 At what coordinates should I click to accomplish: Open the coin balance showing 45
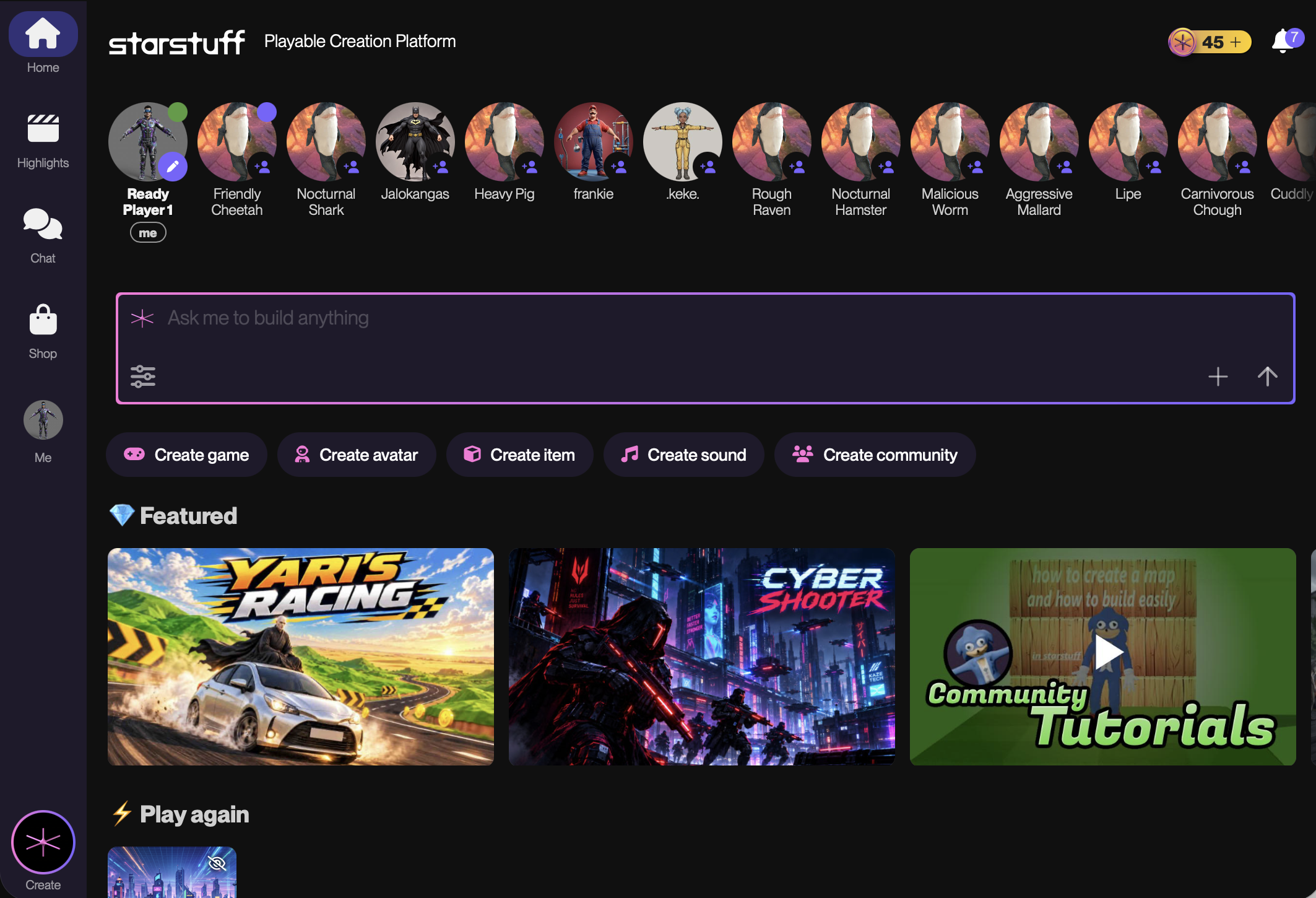(1209, 42)
